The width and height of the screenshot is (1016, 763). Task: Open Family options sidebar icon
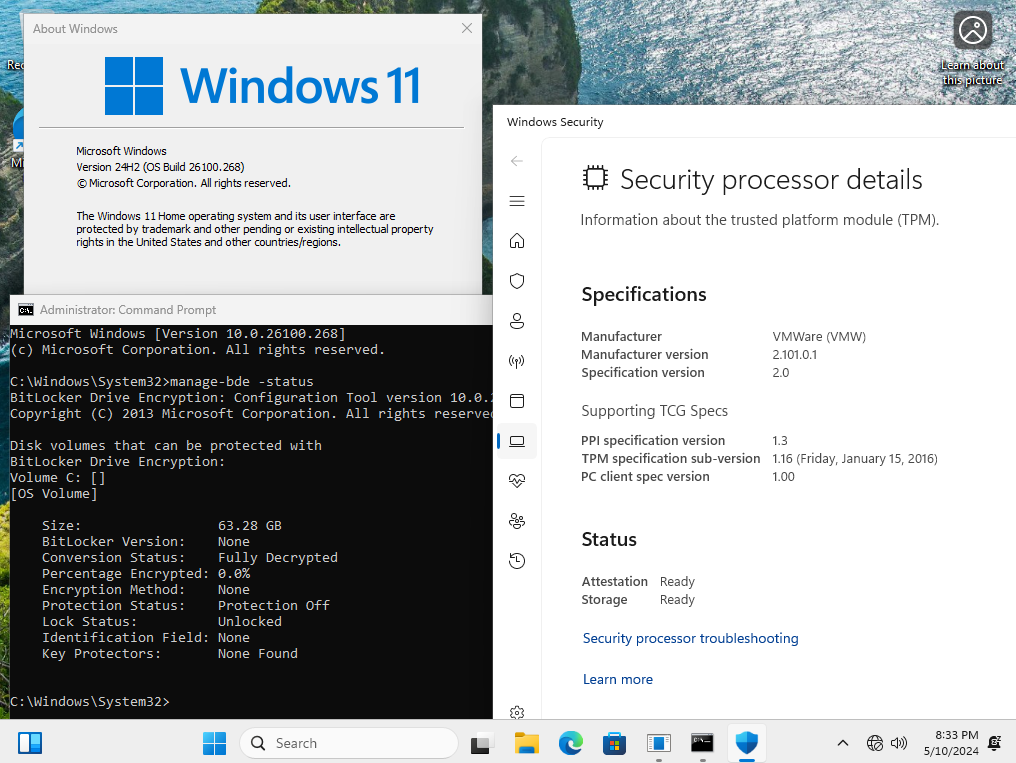[516, 521]
